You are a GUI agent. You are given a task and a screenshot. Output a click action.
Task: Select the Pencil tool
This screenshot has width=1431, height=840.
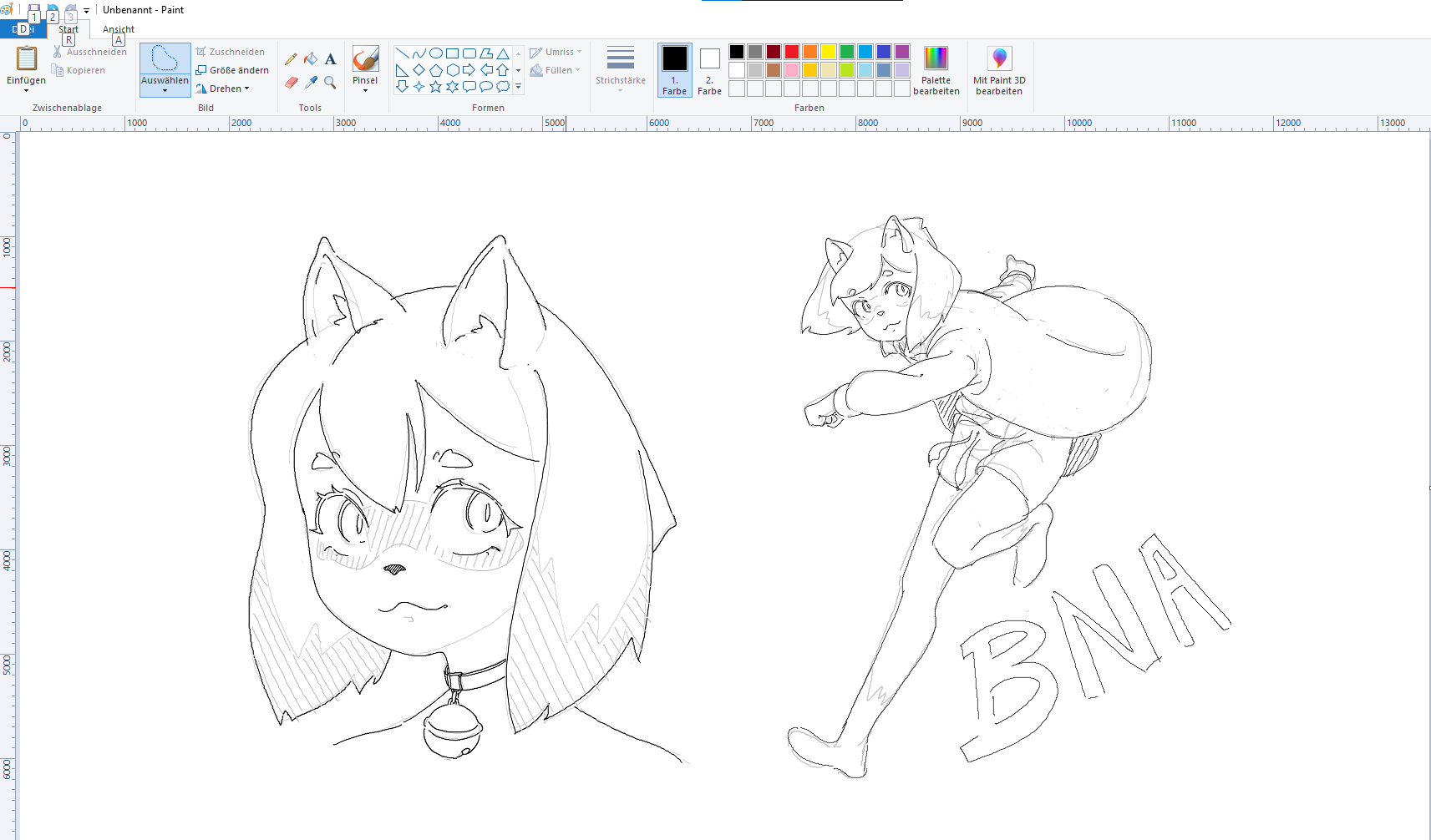pos(291,59)
